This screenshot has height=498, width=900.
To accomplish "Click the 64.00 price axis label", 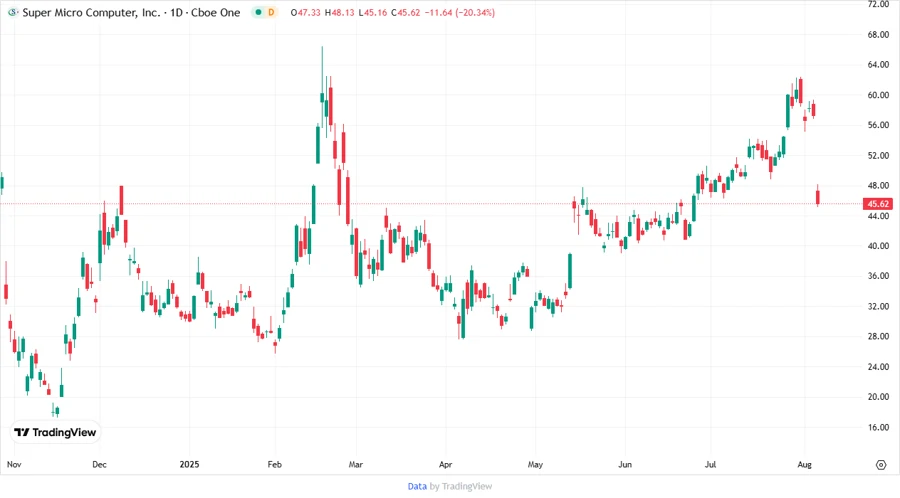I will [878, 65].
